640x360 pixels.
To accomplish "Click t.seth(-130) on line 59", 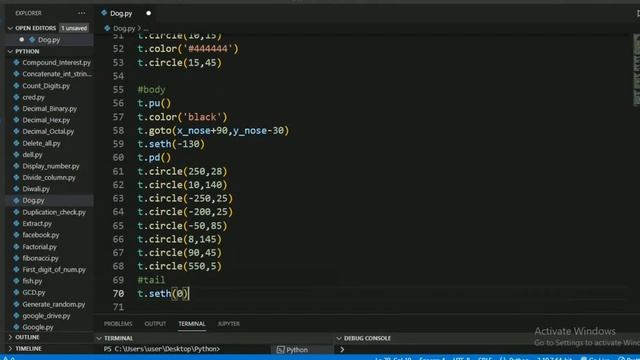I will tap(171, 144).
